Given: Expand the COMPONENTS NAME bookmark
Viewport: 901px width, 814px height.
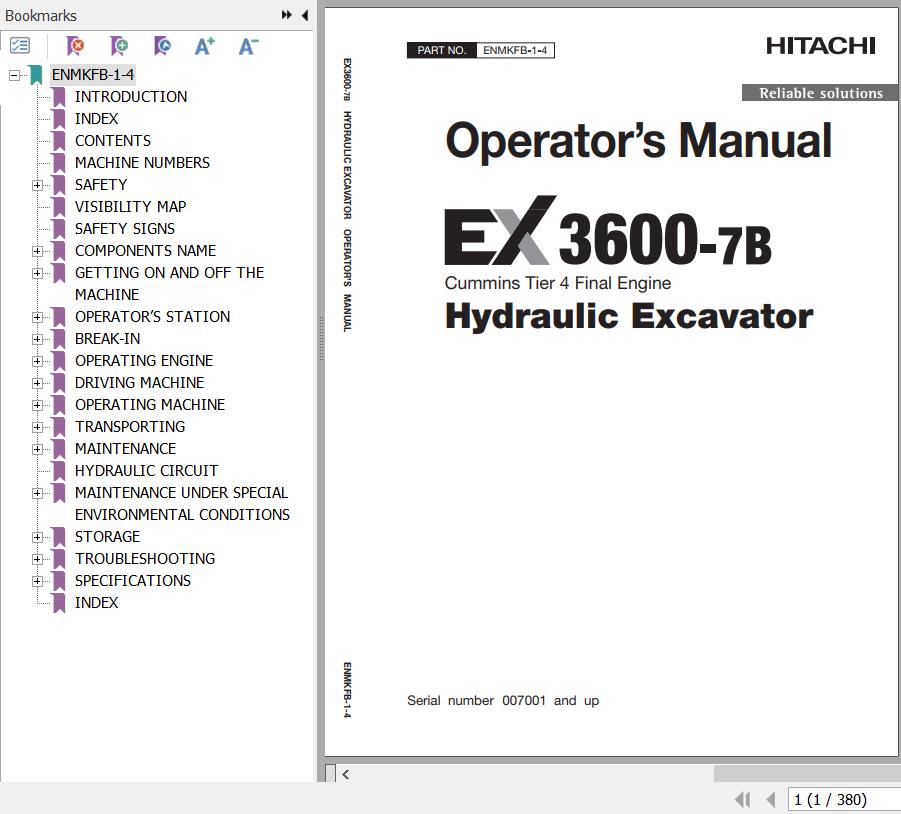Looking at the screenshot, I should coord(37,251).
